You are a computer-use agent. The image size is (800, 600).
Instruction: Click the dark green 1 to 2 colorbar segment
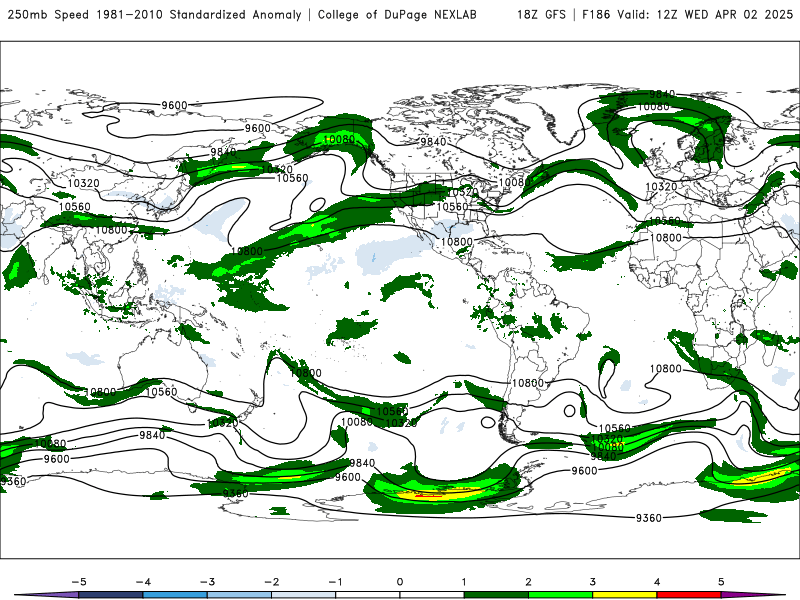[496, 595]
